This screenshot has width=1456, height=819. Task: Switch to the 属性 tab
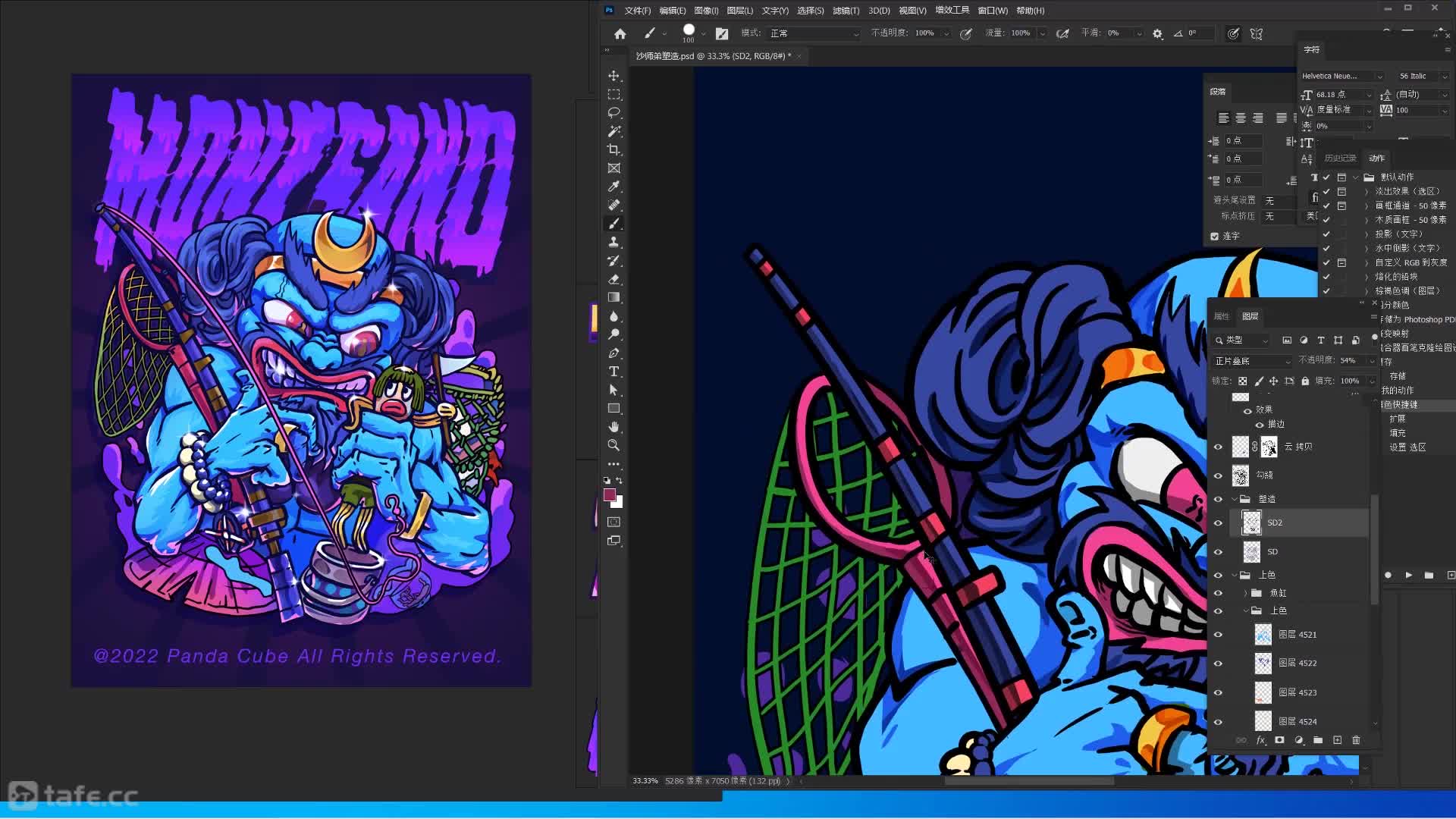pos(1222,316)
